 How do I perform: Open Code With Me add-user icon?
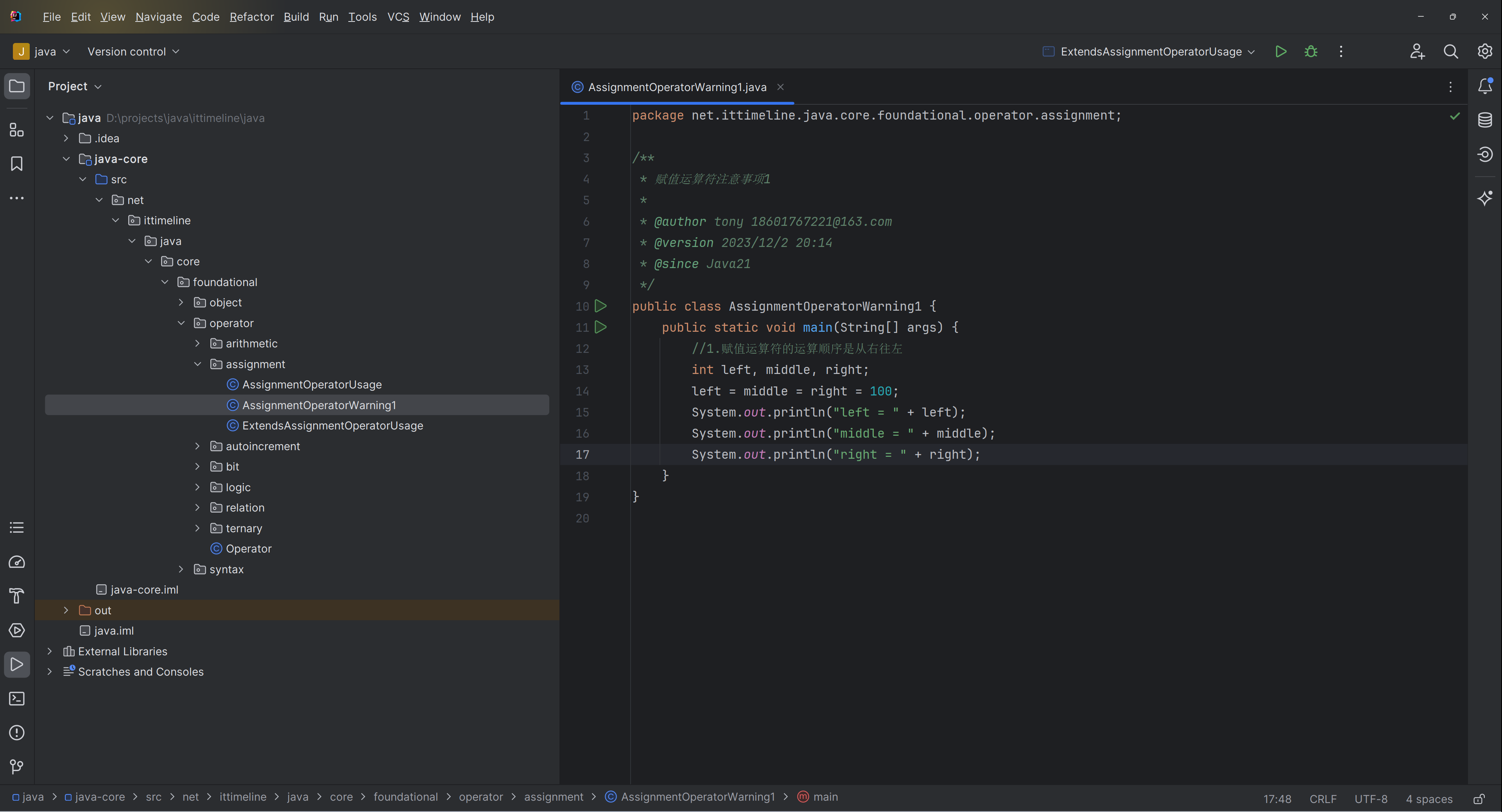coord(1418,51)
